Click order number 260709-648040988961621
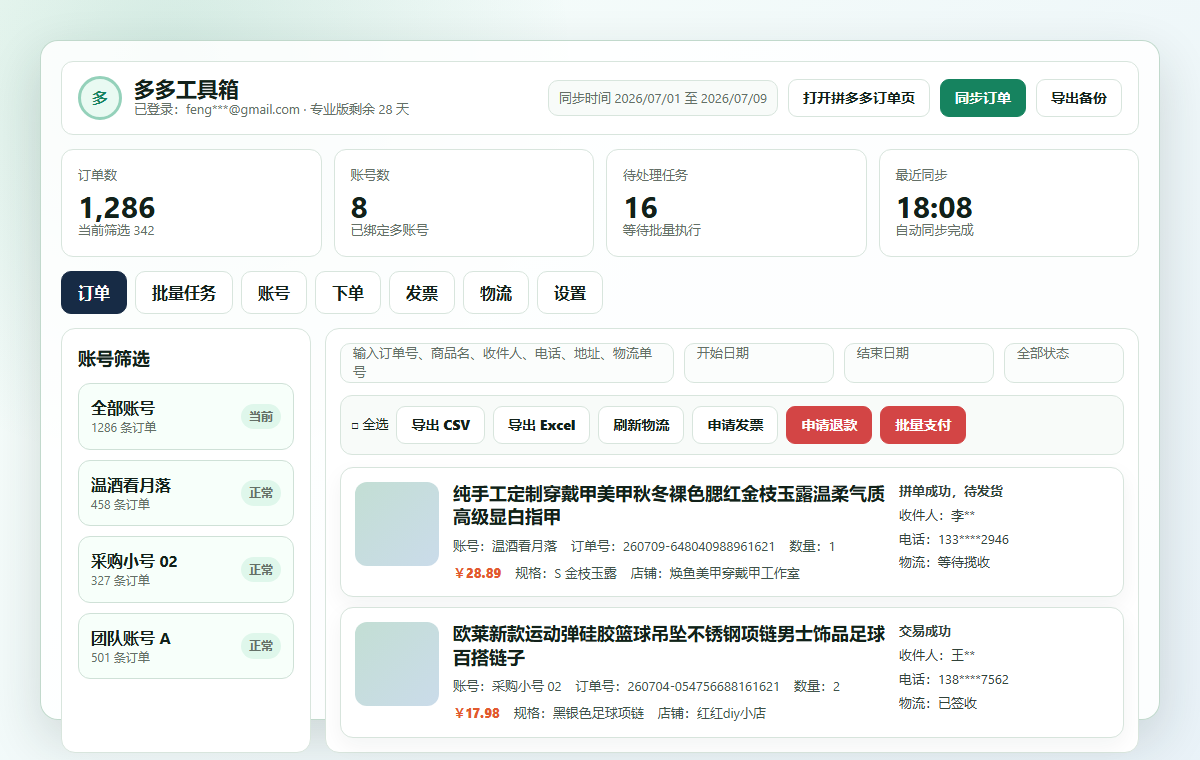The image size is (1200, 760). (x=699, y=547)
